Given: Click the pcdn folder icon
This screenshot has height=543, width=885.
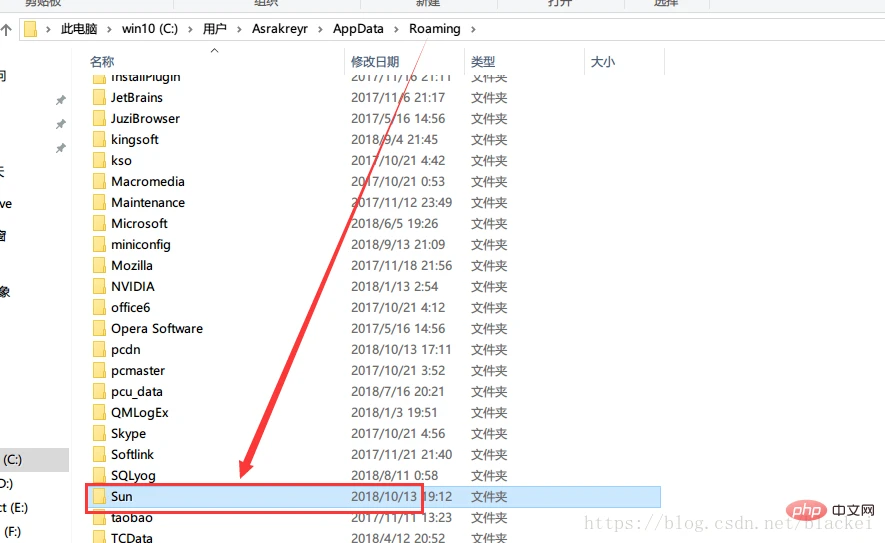Looking at the screenshot, I should [99, 349].
